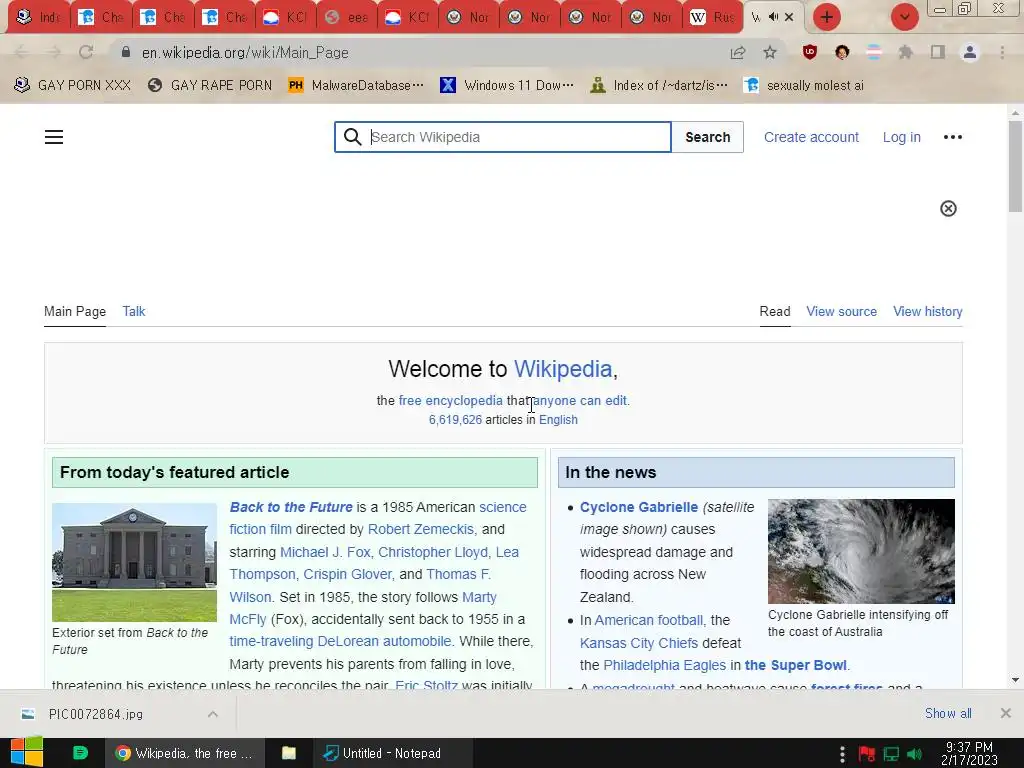1024x768 pixels.
Task: Dismiss the banner with the circled X icon
Action: pos(948,208)
